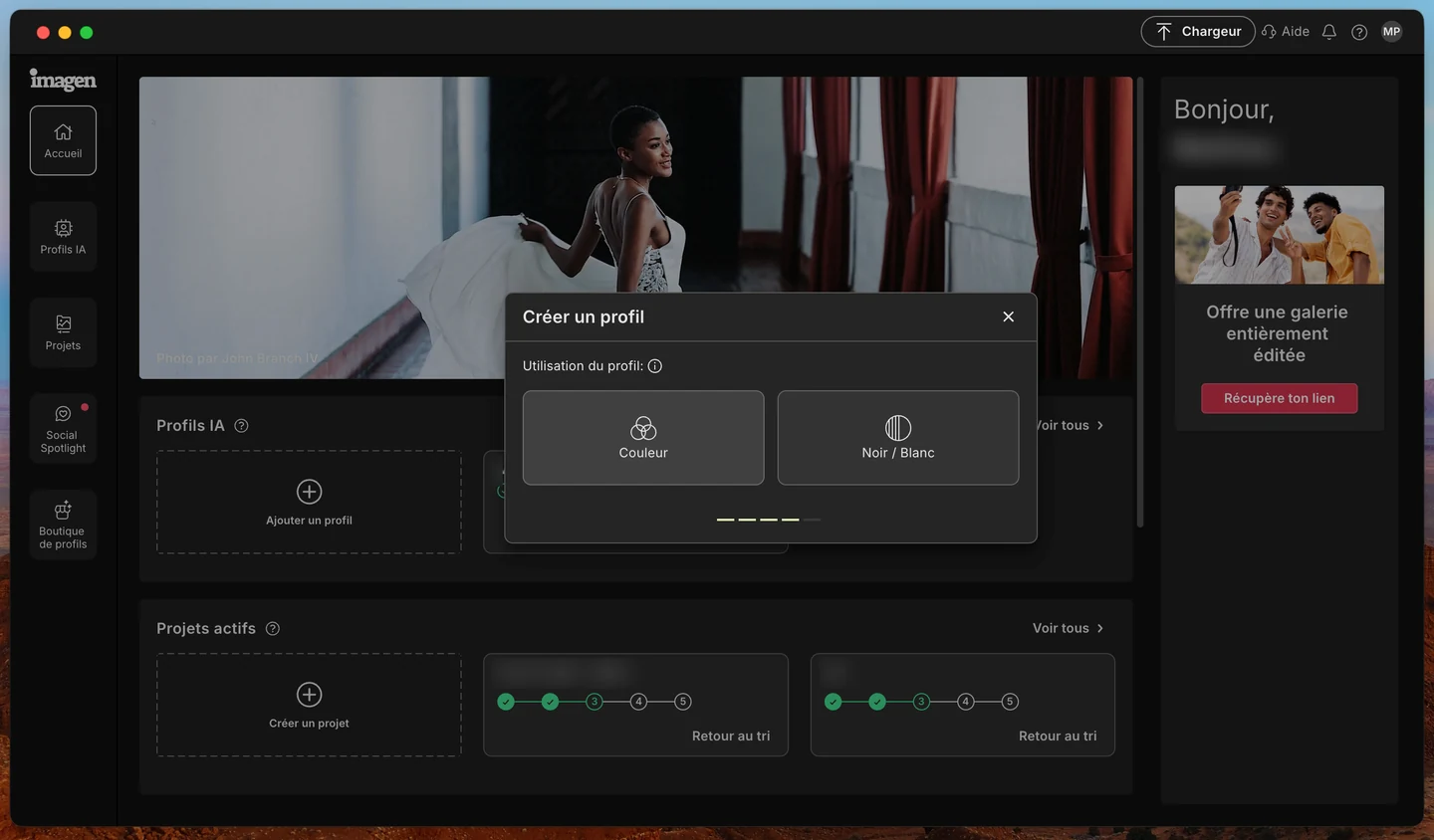Image resolution: width=1434 pixels, height=840 pixels.
Task: Click step 4 on the second project progress
Action: click(x=966, y=702)
